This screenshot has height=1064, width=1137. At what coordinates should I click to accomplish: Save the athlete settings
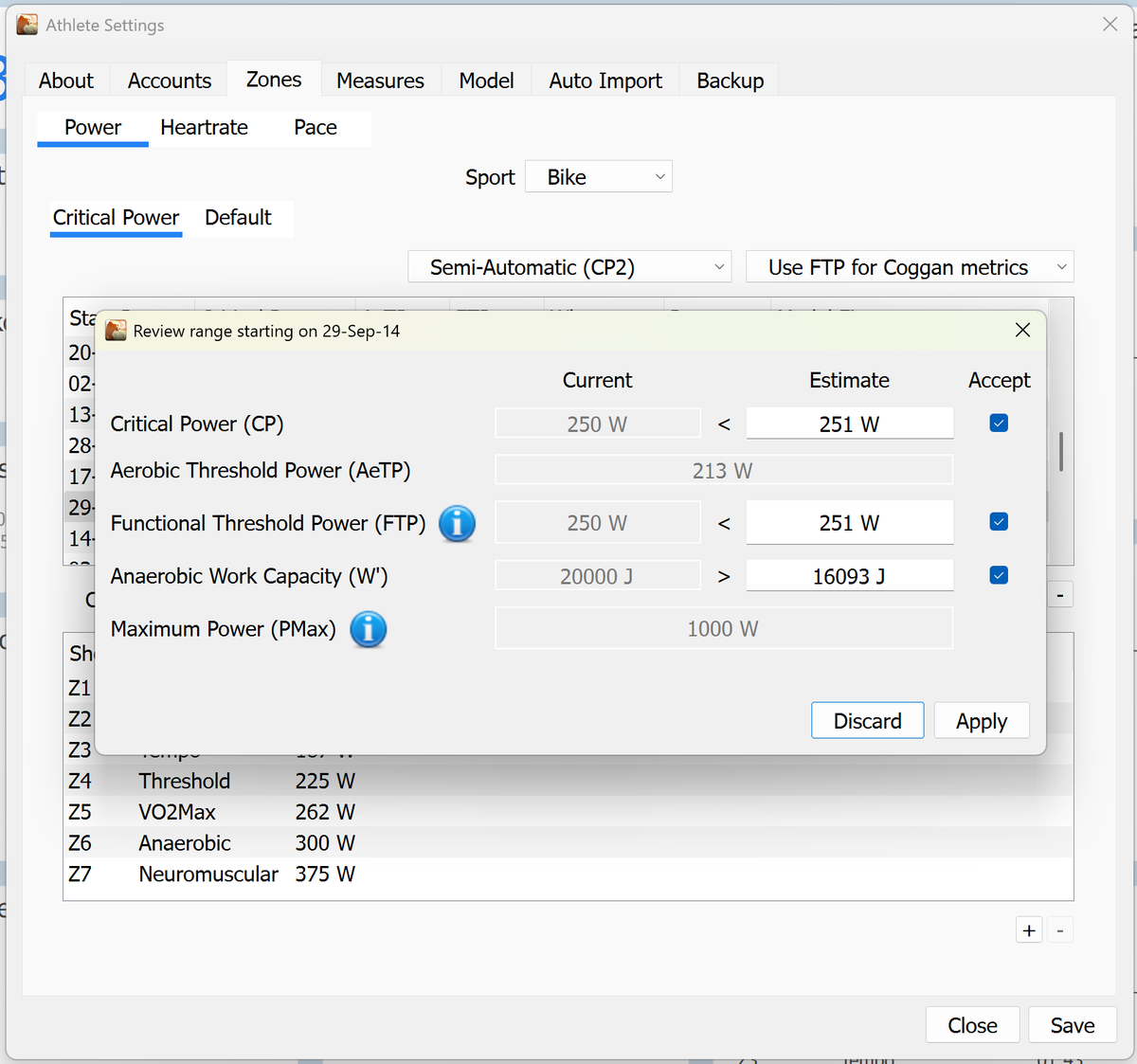click(1073, 1025)
